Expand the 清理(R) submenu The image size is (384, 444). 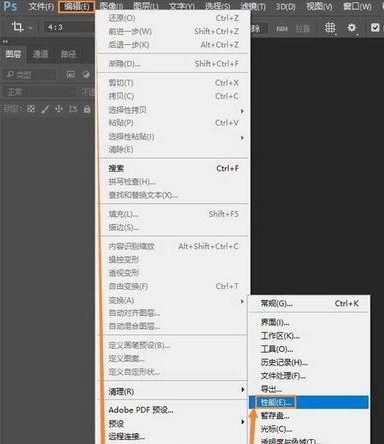(173, 391)
